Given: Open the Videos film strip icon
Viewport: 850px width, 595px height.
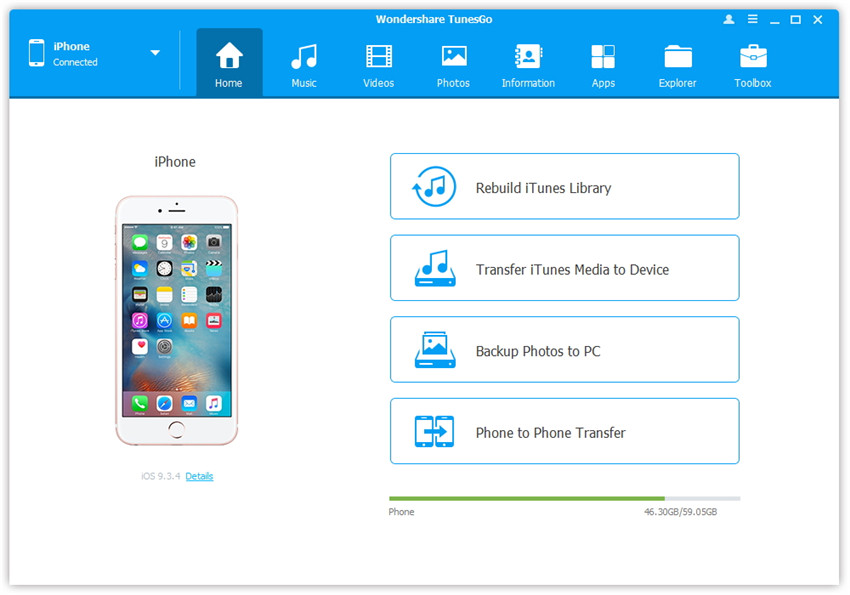Looking at the screenshot, I should [378, 58].
